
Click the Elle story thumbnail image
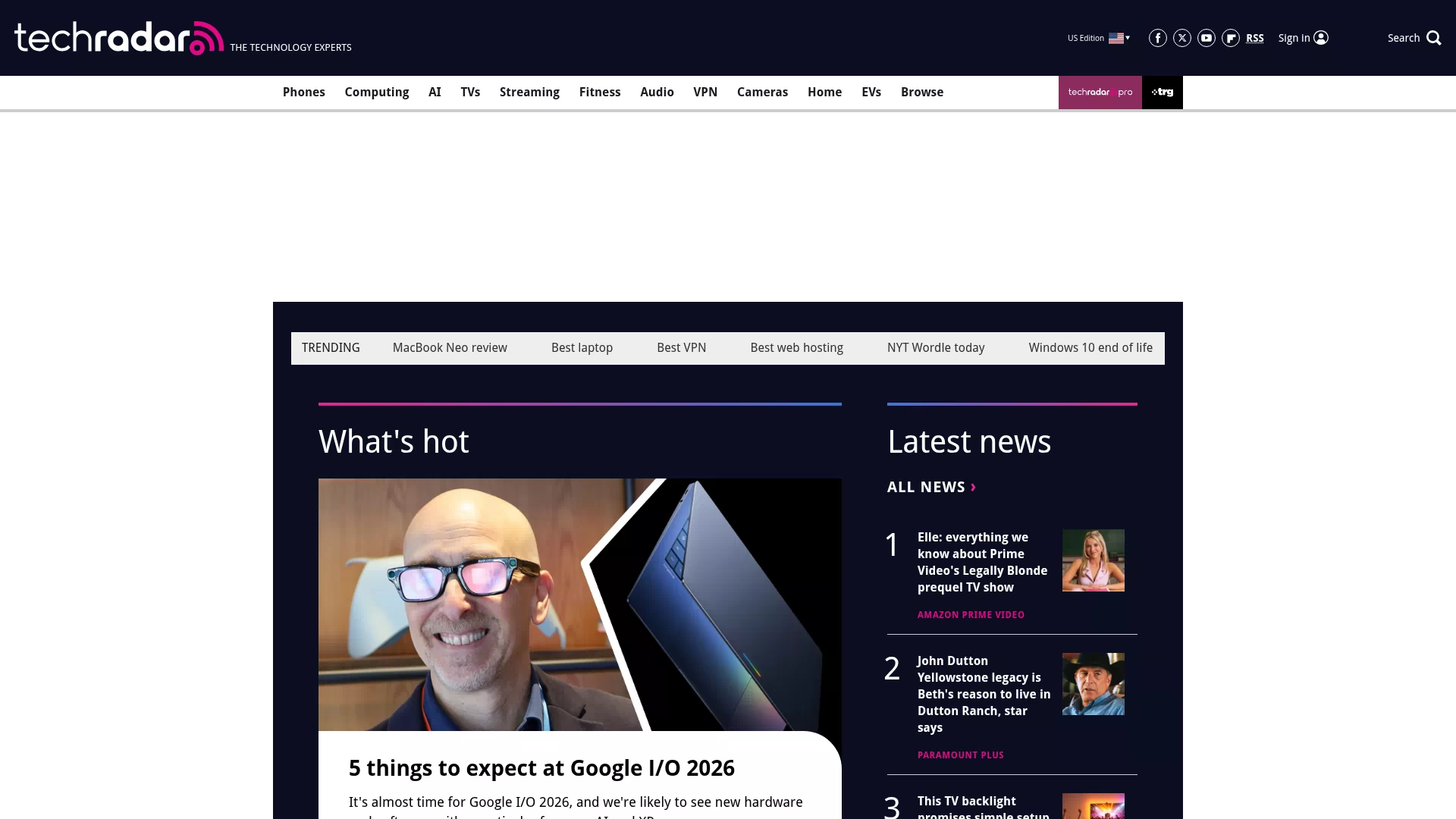tap(1093, 560)
